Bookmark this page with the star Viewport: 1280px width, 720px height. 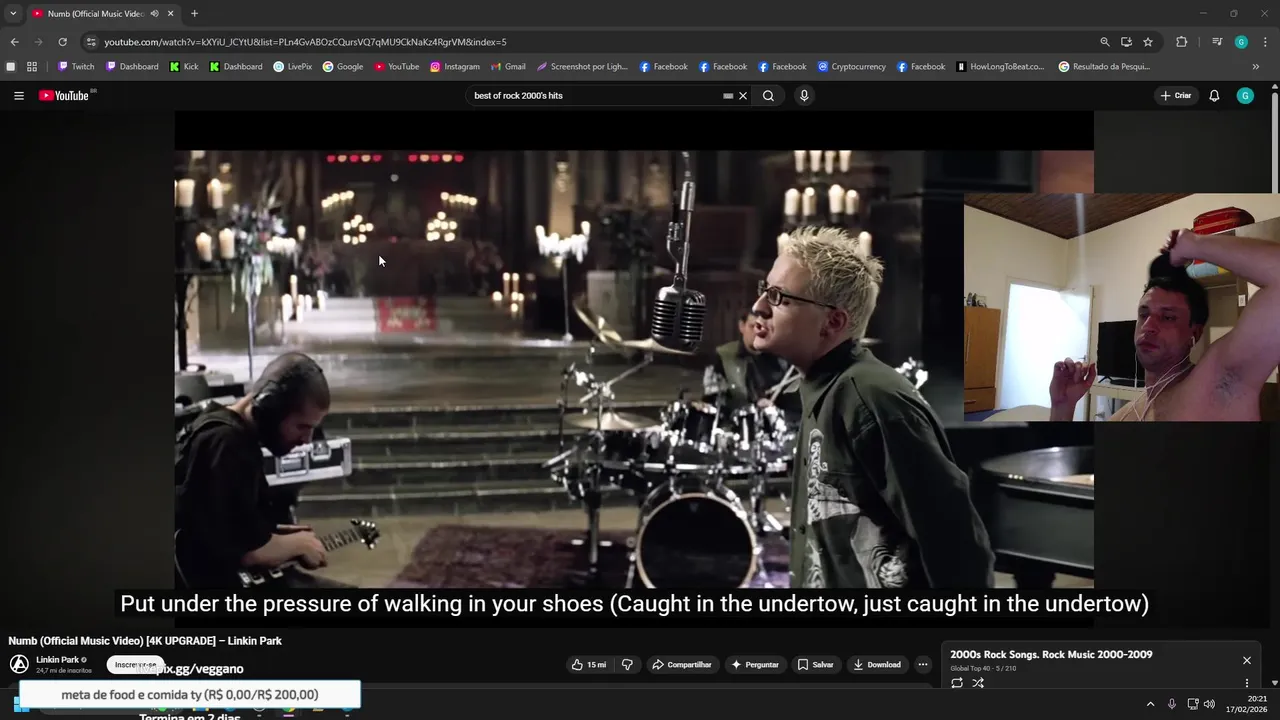click(x=1148, y=42)
